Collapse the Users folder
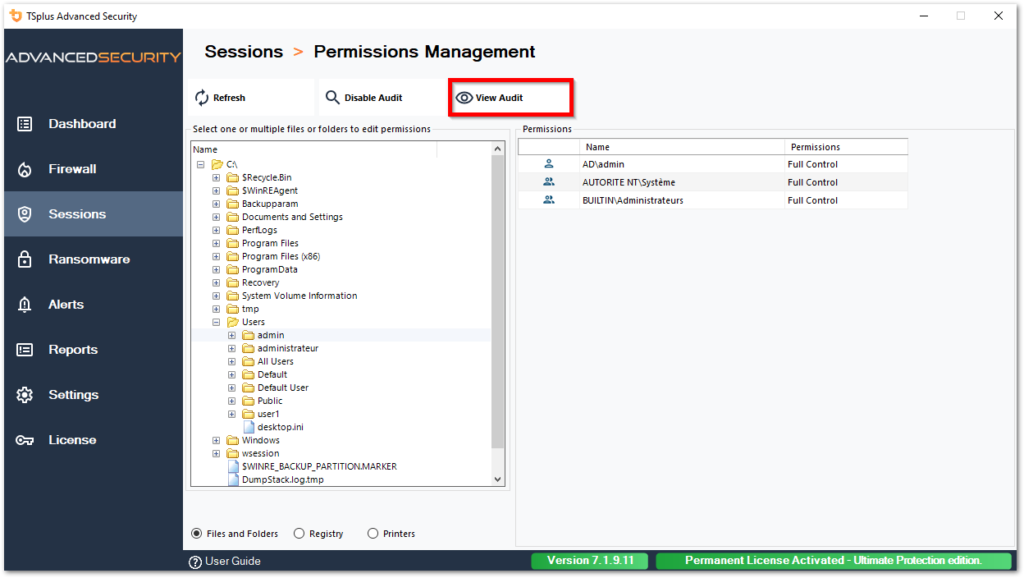This screenshot has height=578, width=1024. (x=216, y=321)
